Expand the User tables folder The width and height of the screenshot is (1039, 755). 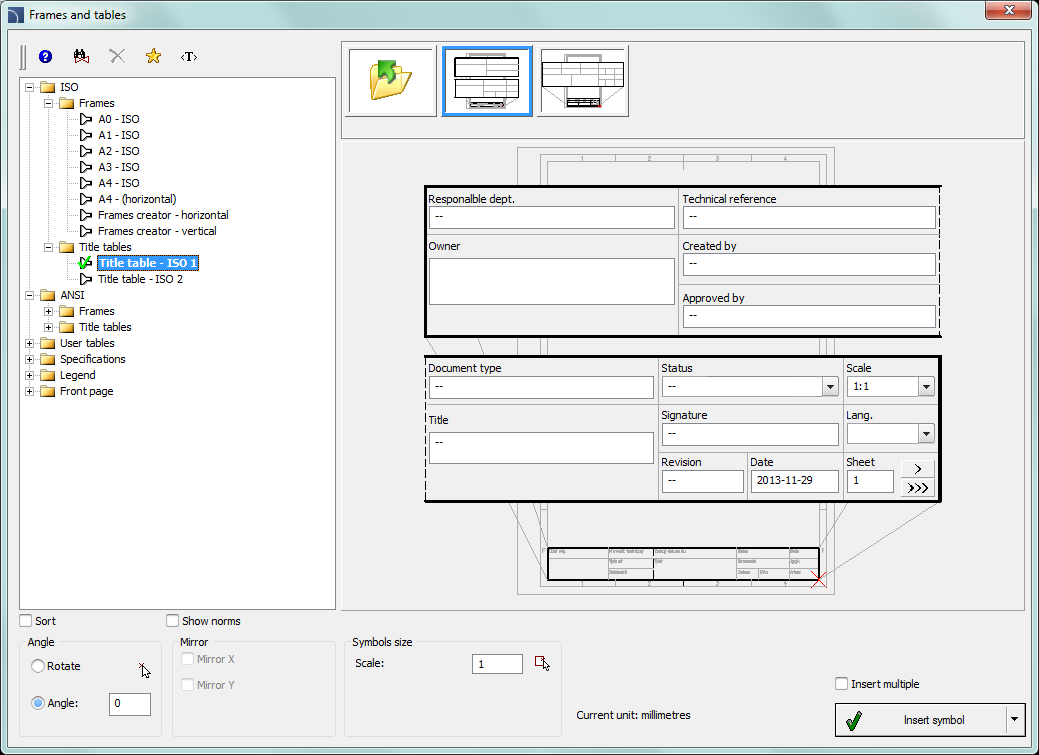30,343
